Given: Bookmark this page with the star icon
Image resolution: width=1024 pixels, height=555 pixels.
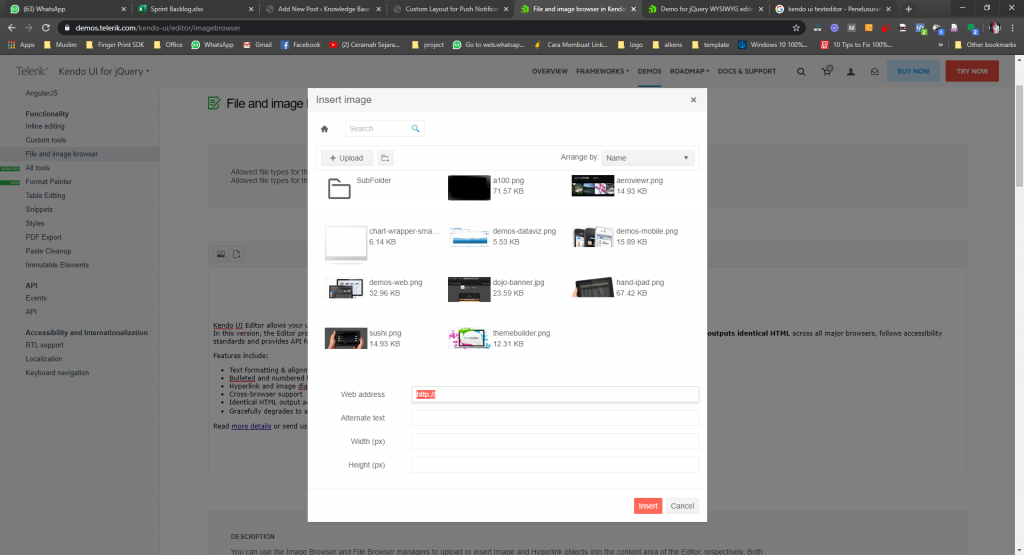Looking at the screenshot, I should click(x=796, y=28).
